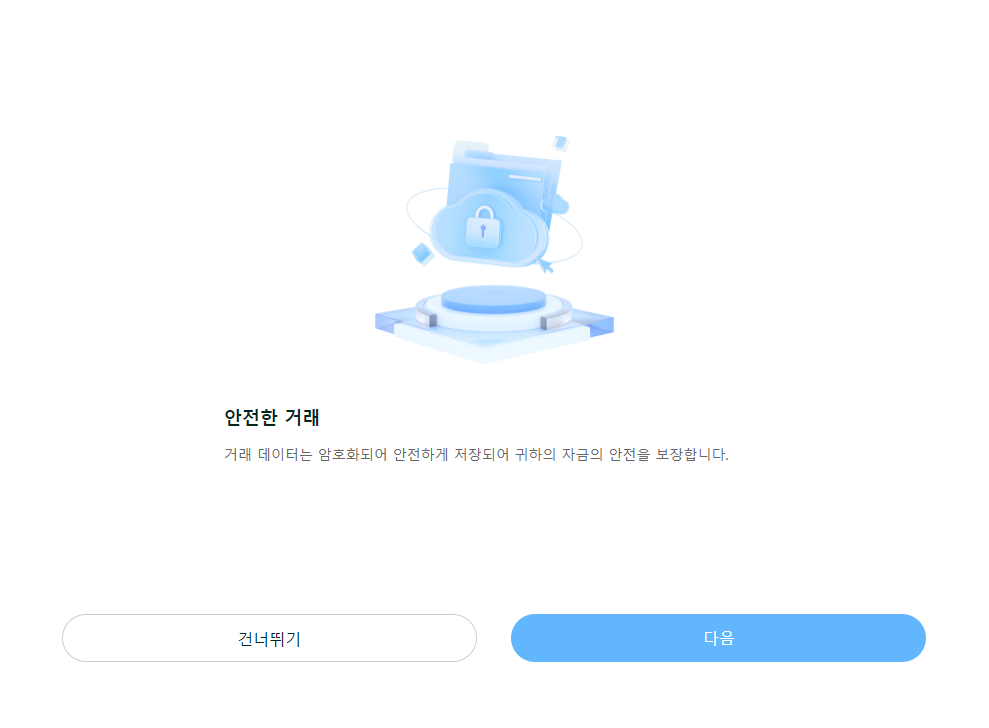Viewport: 989px width, 728px height.
Task: Skip onboarding with the 건너뛰기 button
Action: (x=269, y=638)
